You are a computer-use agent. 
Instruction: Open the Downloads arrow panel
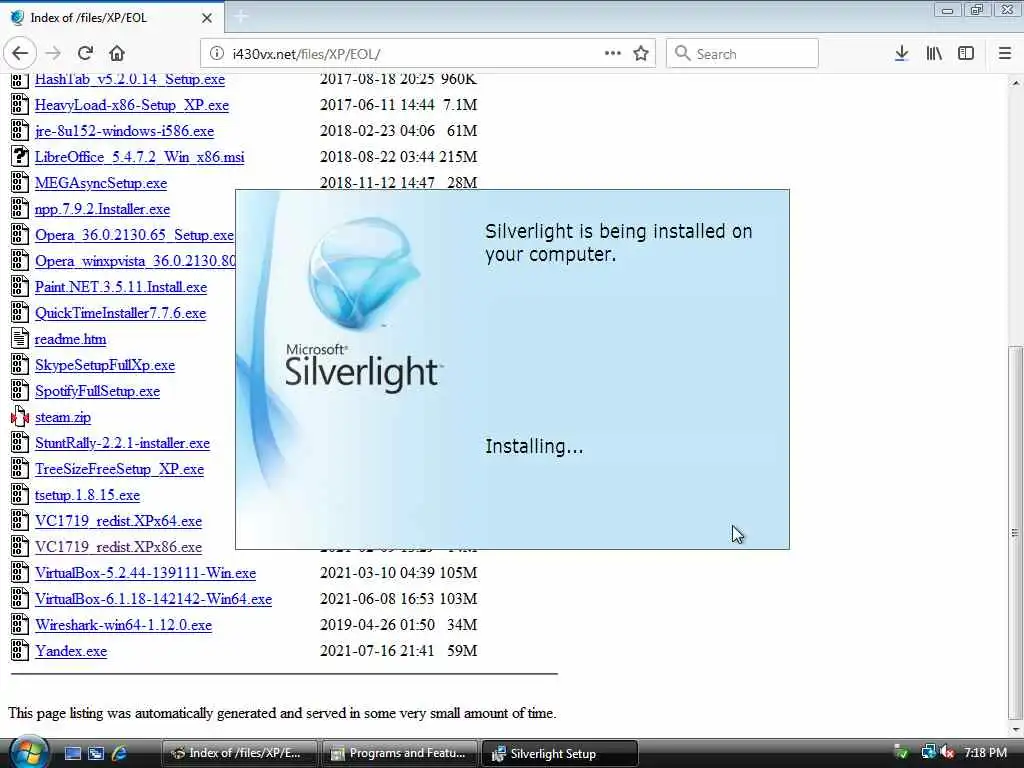pos(901,54)
